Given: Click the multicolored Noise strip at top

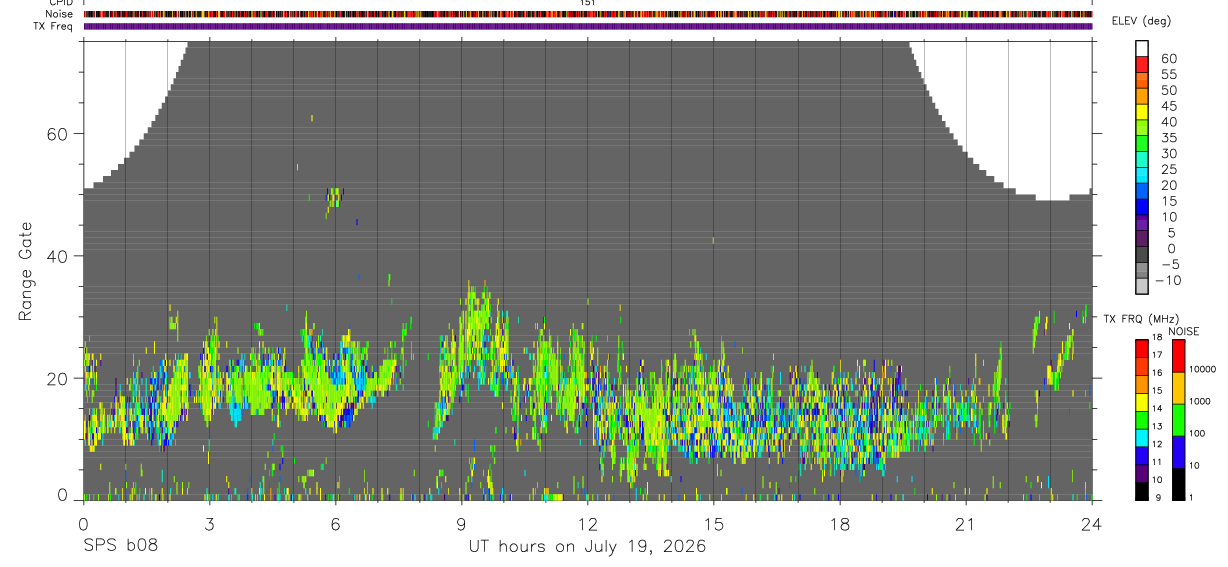Looking at the screenshot, I should point(588,14).
